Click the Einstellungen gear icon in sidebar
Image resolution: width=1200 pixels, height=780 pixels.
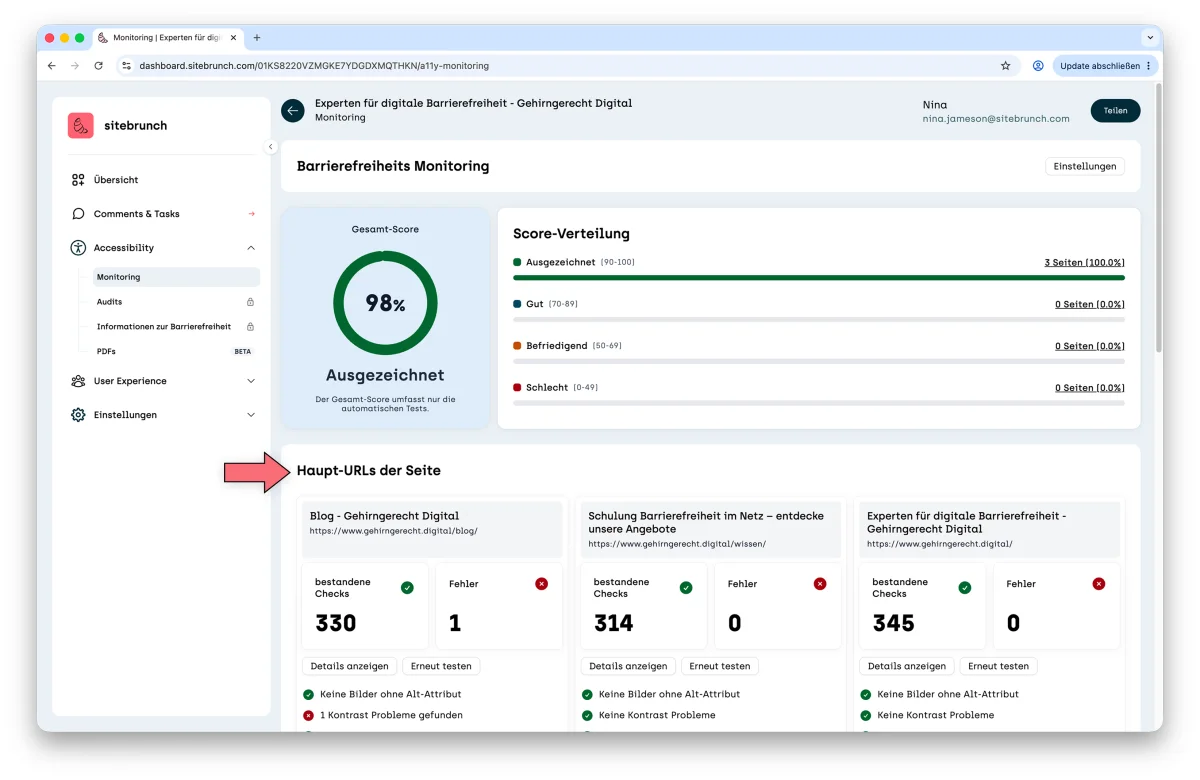[78, 415]
